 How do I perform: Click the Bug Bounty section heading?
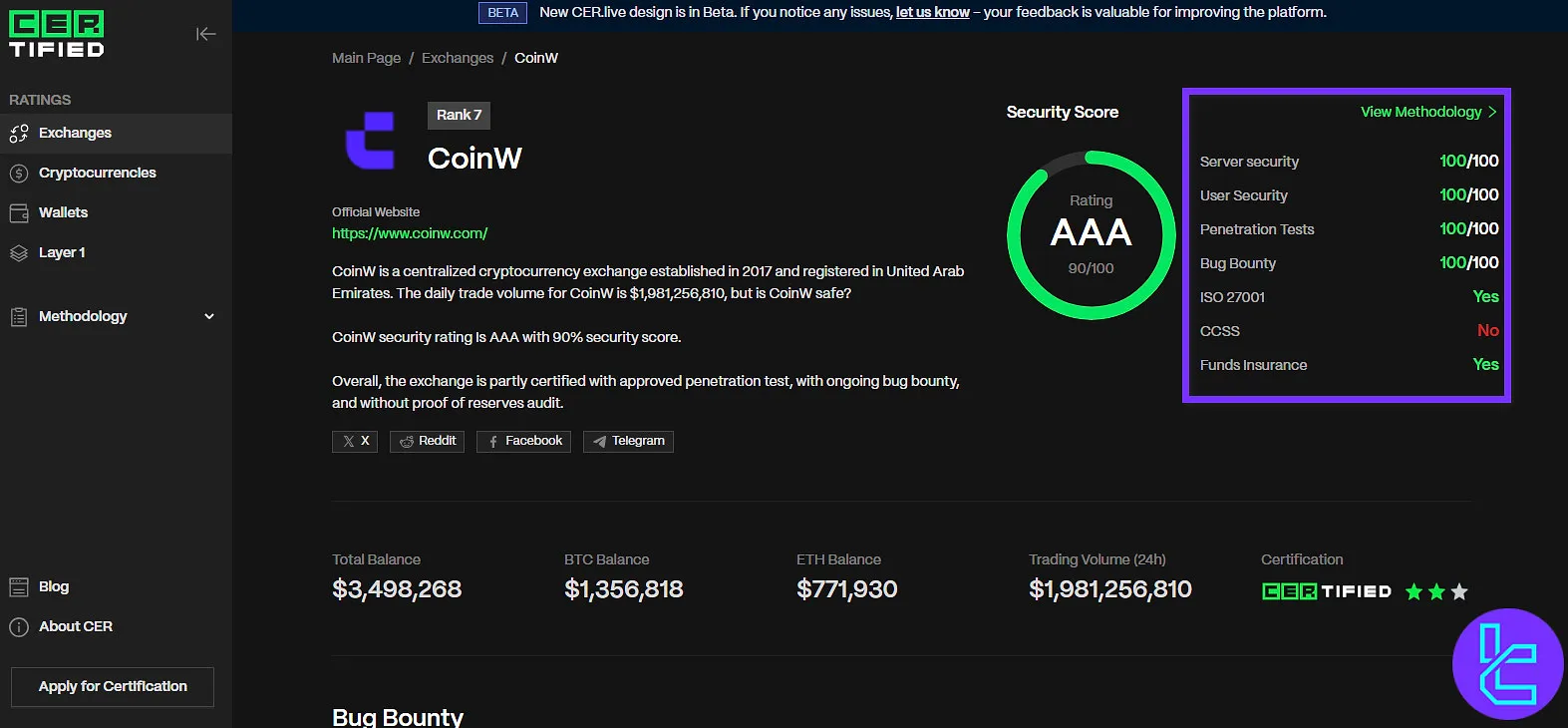pyautogui.click(x=398, y=717)
